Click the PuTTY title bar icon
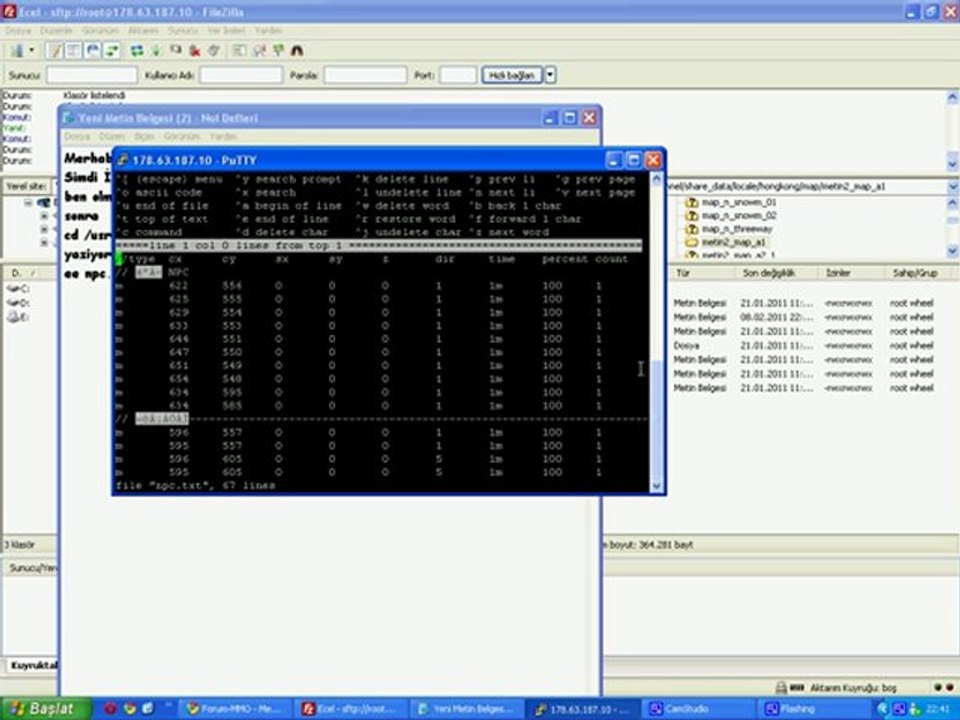This screenshot has width=960, height=720. click(x=122, y=160)
